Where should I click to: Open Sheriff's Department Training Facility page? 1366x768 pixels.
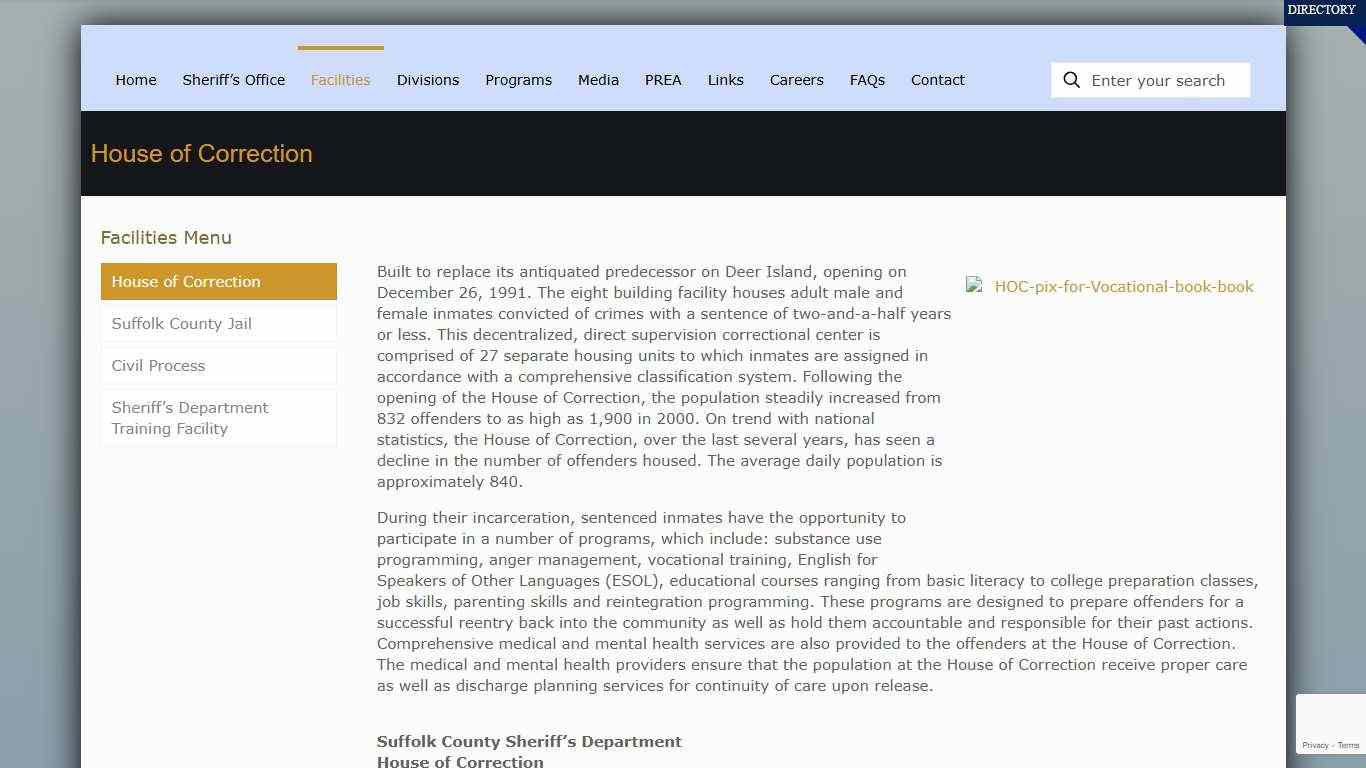coord(189,417)
